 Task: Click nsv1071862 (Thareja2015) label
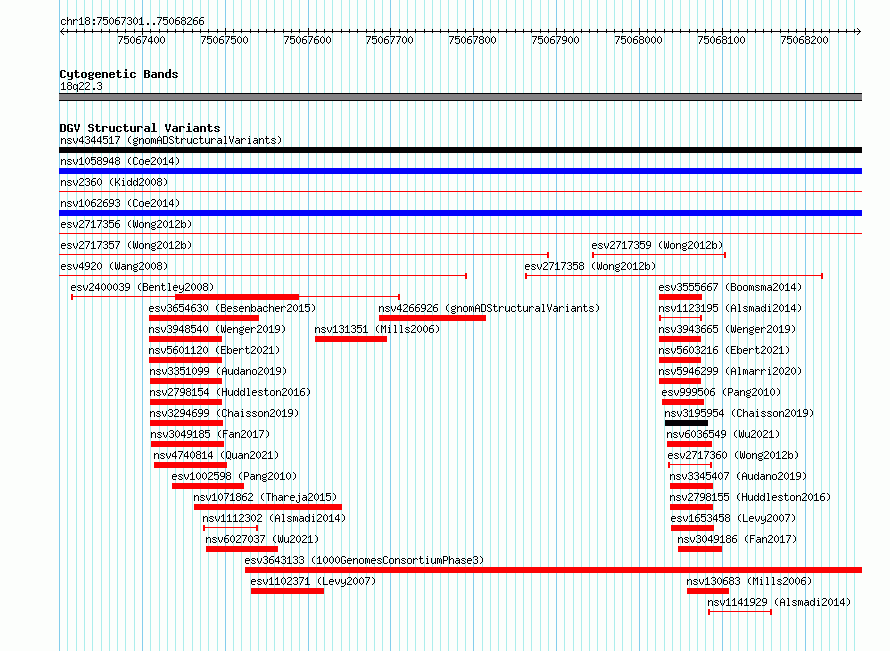pyautogui.click(x=265, y=497)
